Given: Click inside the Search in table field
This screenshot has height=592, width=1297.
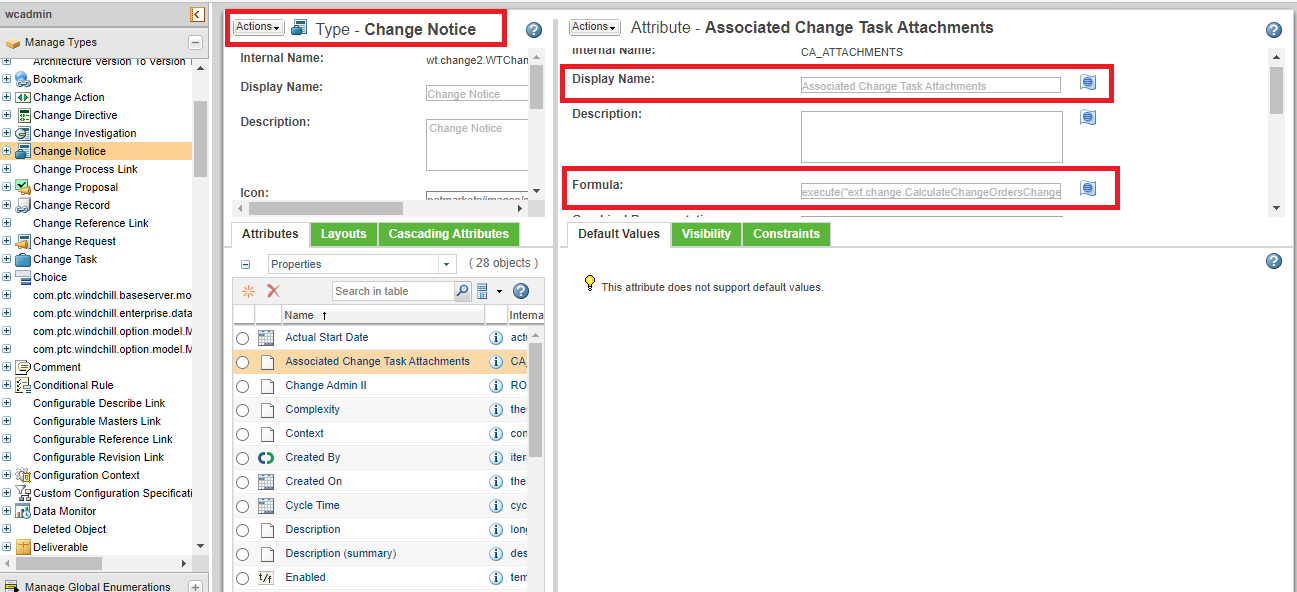Looking at the screenshot, I should tap(395, 290).
